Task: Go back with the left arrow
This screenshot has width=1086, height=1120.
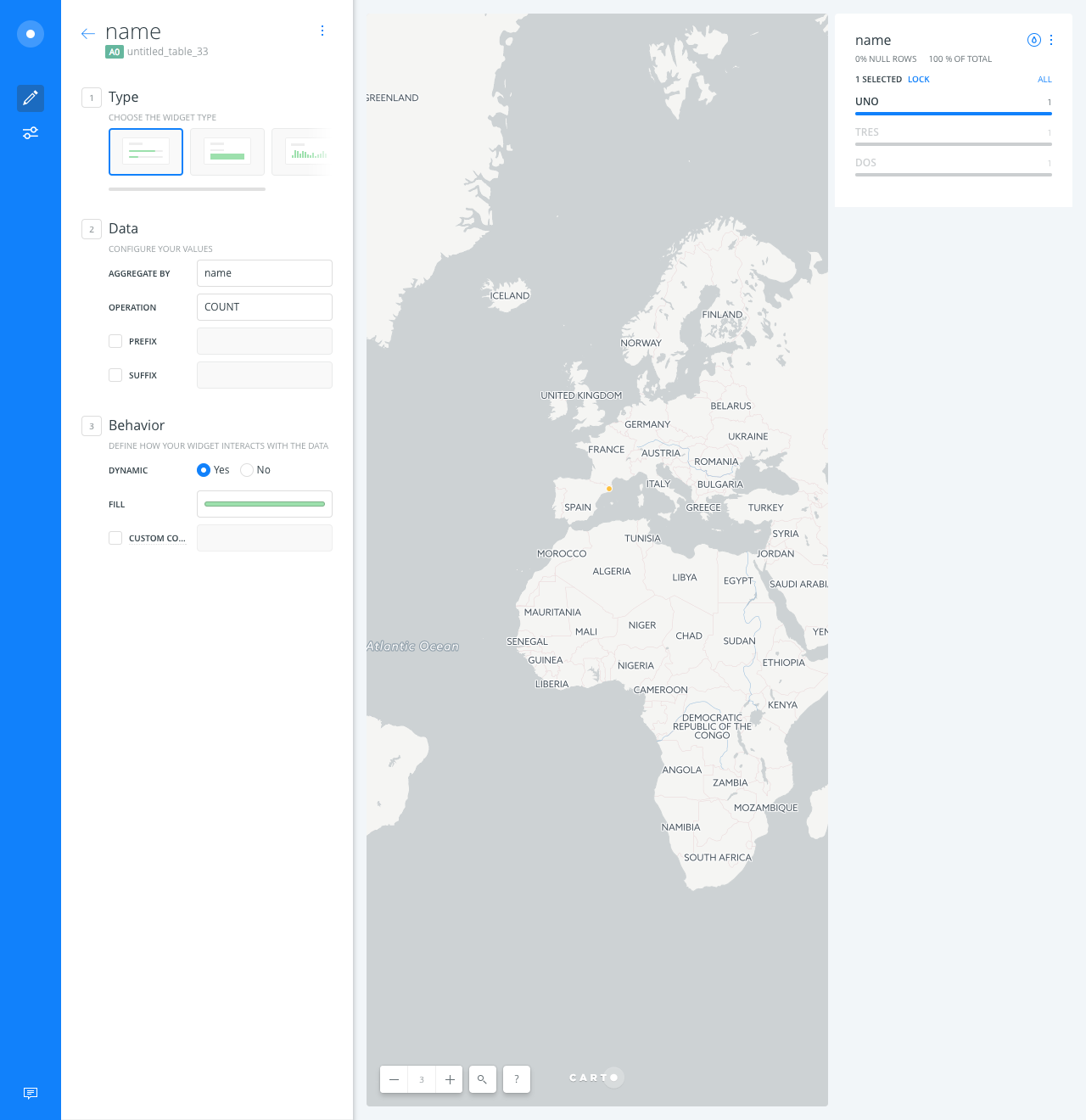Action: click(x=88, y=34)
